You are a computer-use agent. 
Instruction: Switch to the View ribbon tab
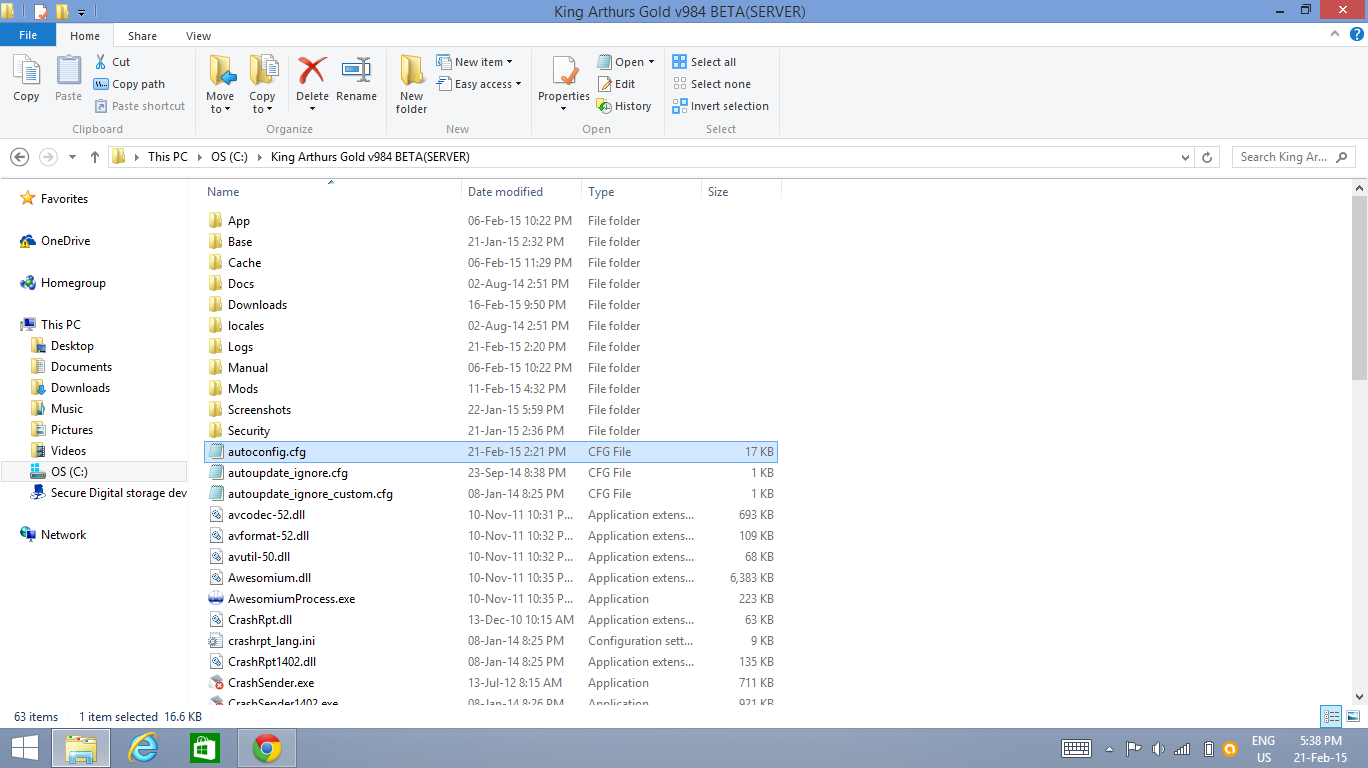click(x=198, y=36)
